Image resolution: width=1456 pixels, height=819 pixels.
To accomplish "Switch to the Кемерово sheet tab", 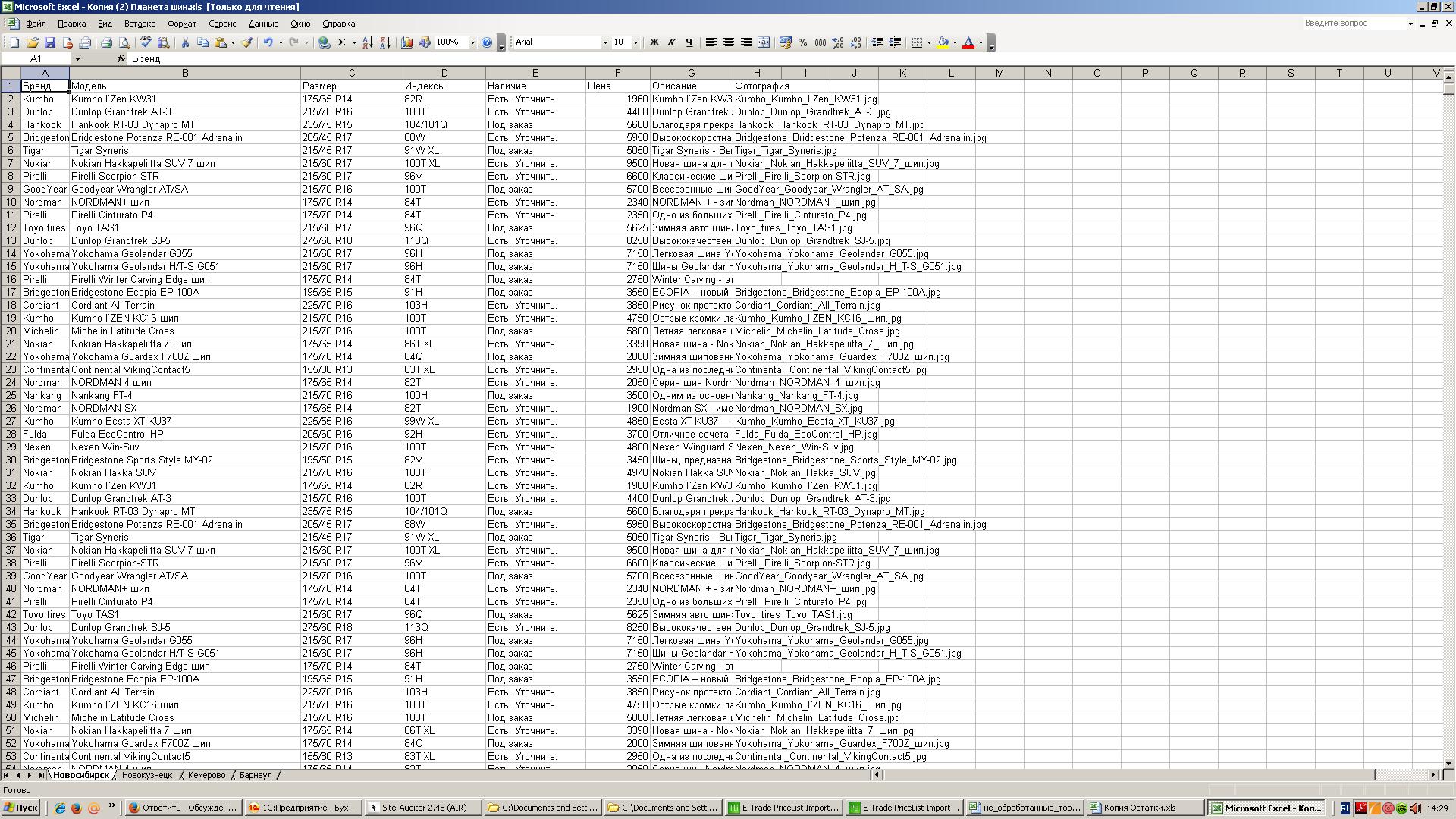I will 206,775.
